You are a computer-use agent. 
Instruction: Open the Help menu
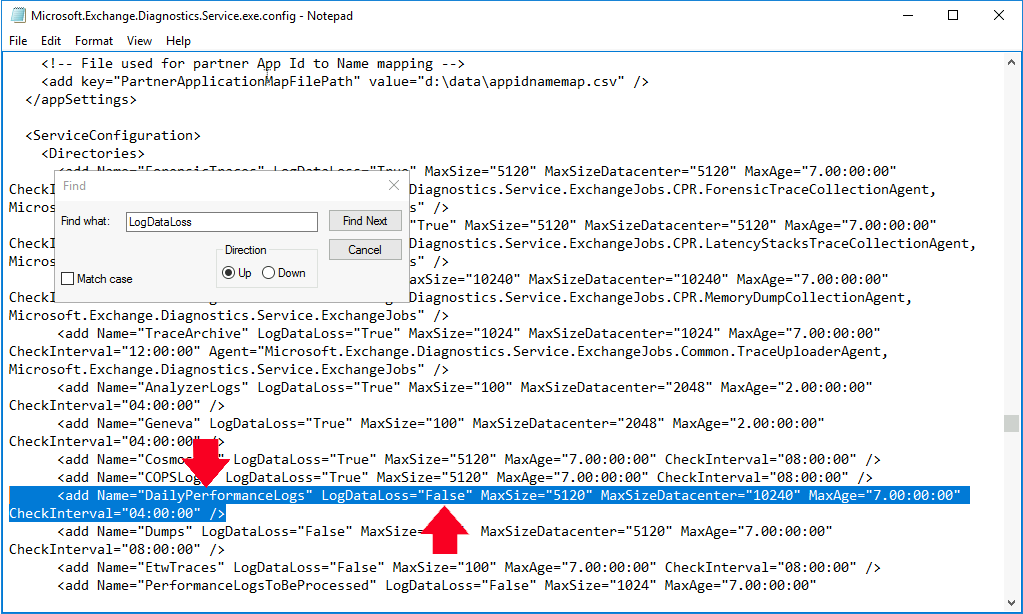tap(178, 40)
